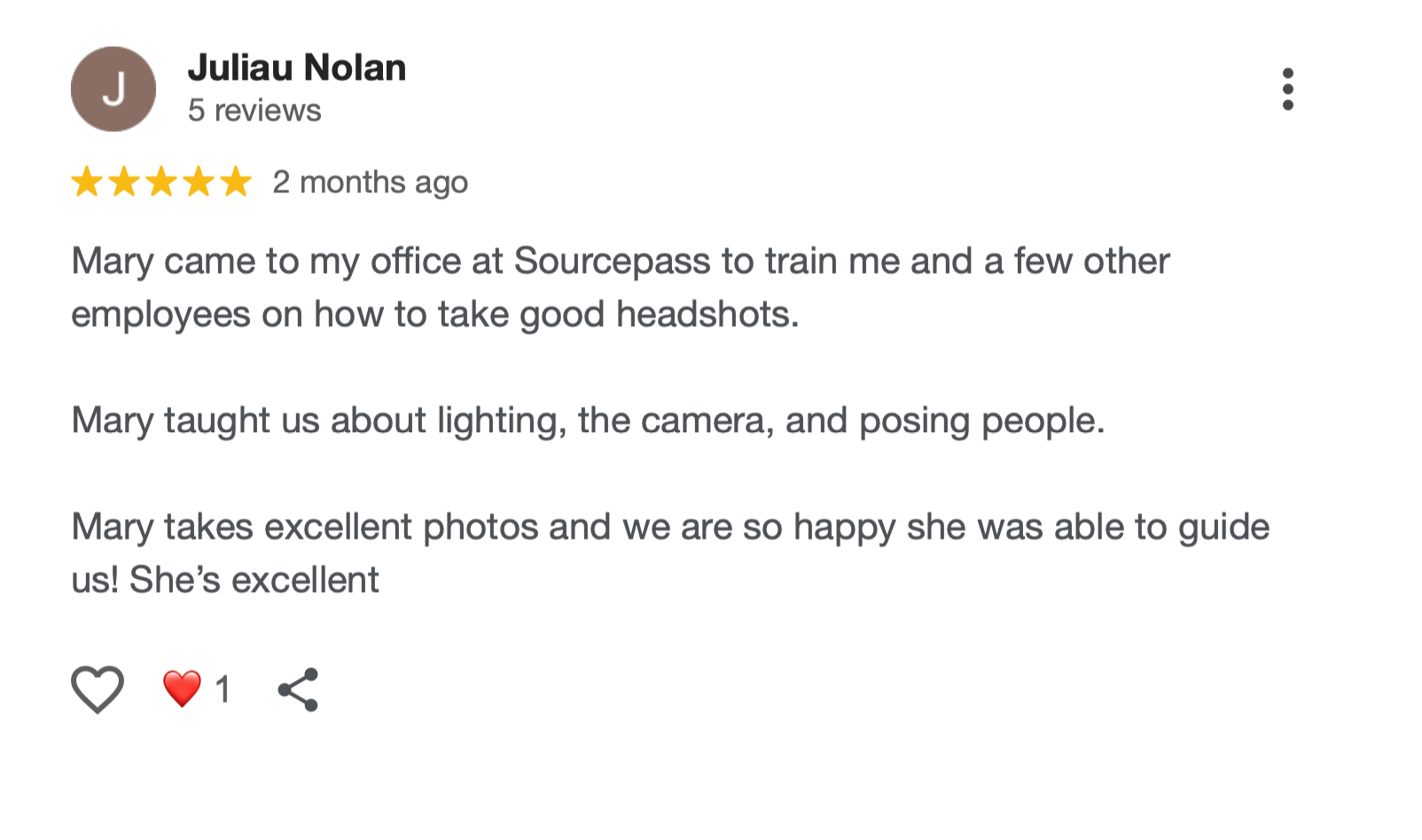
Task: Click the "2 months ago" timestamp
Action: click(x=370, y=183)
